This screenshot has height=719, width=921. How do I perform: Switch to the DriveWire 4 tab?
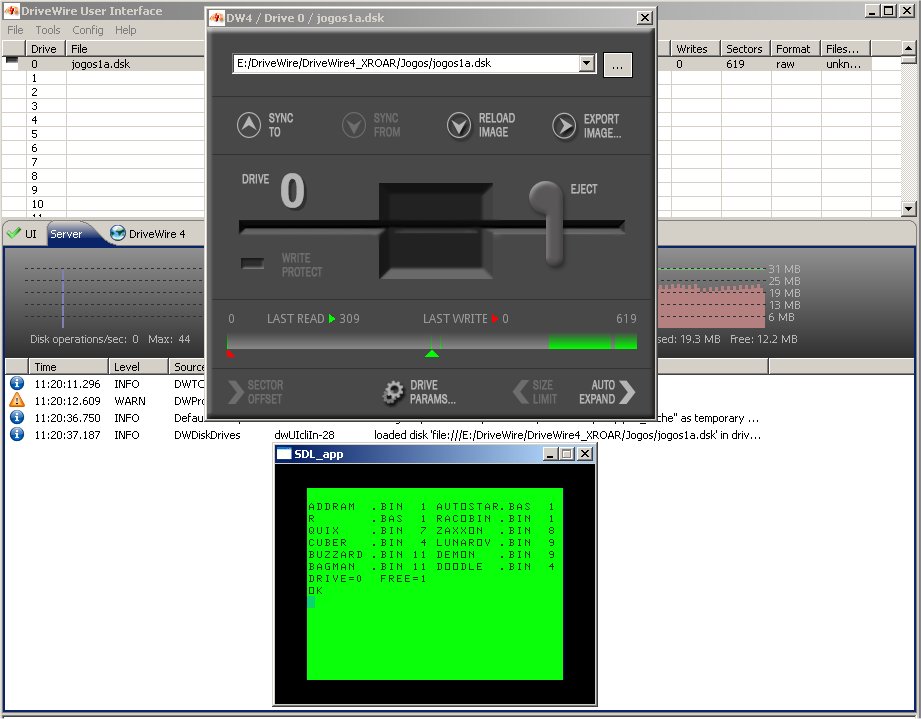[148, 234]
